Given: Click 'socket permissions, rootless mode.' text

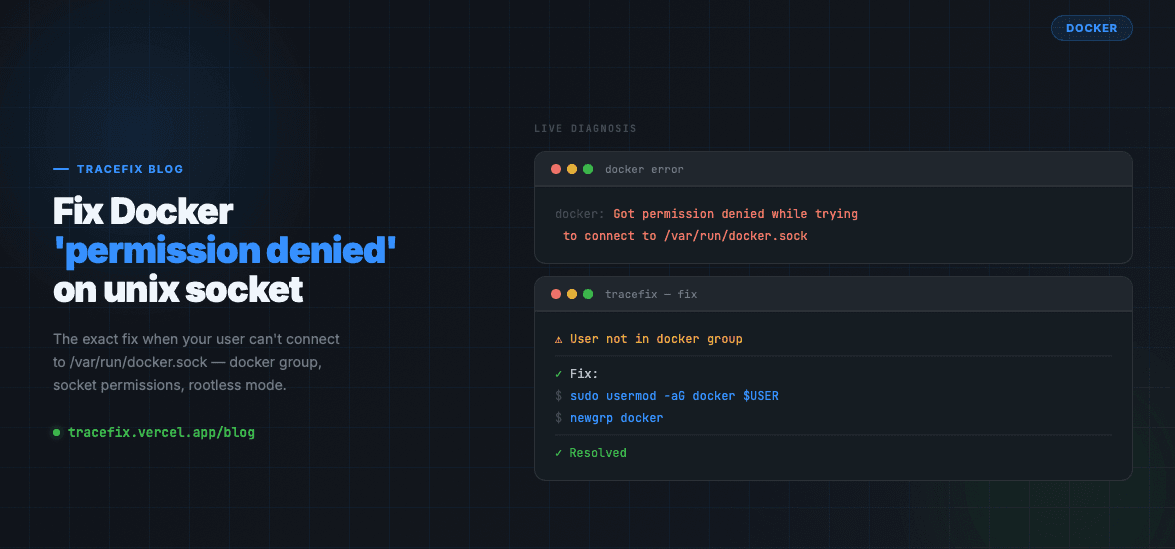Looking at the screenshot, I should 170,386.
